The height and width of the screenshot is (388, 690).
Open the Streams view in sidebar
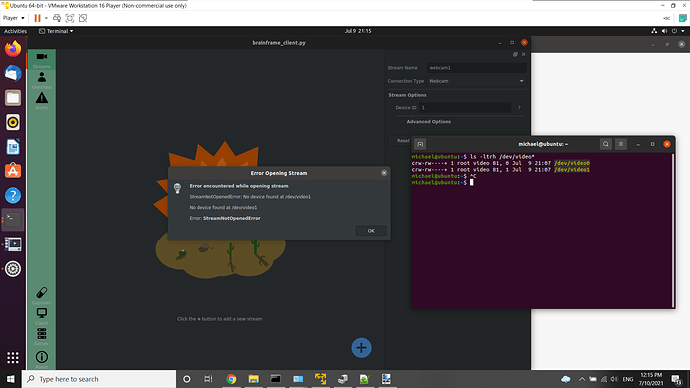pos(41,60)
